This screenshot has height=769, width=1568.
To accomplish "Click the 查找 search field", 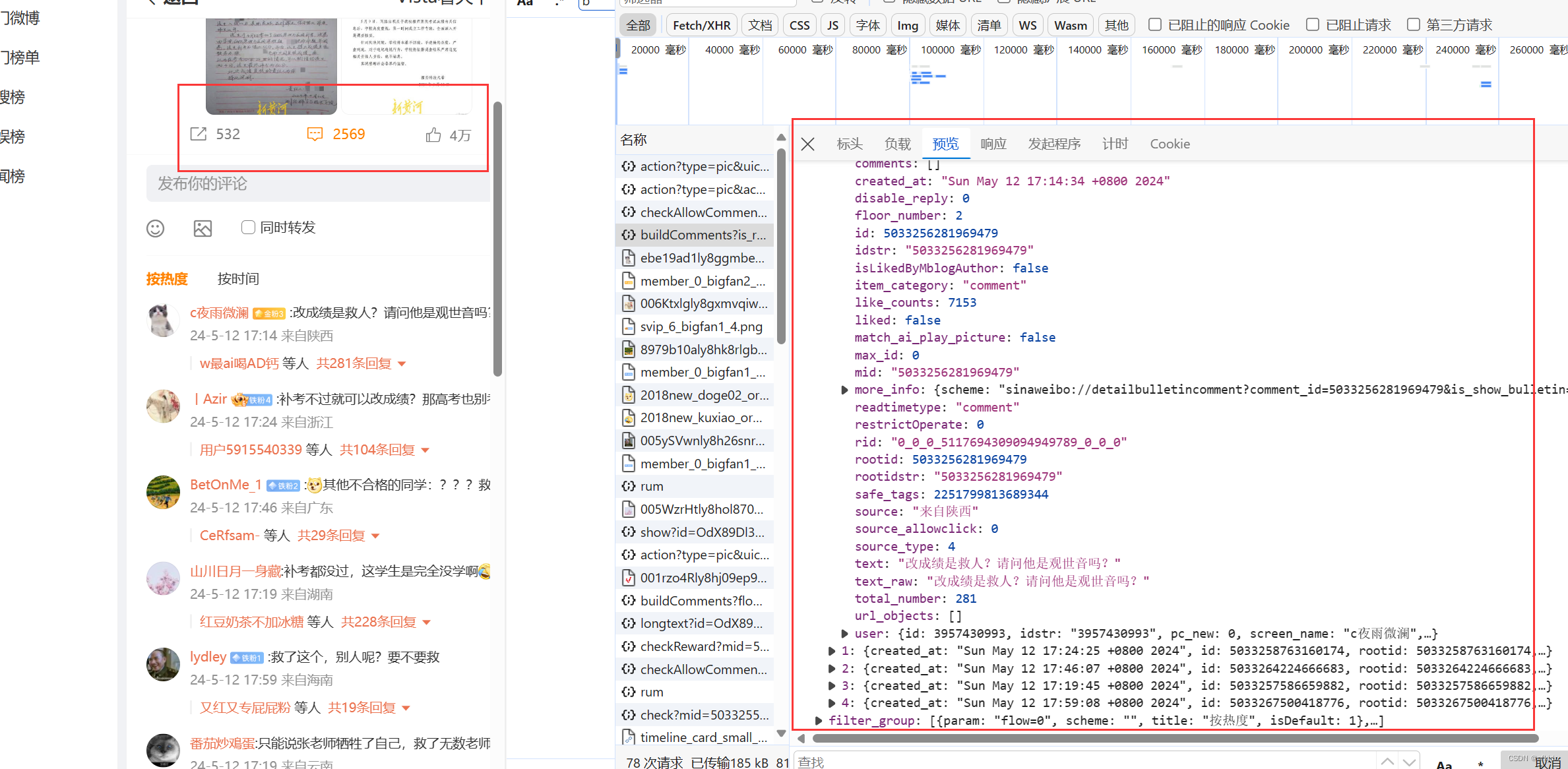I will 1084,762.
